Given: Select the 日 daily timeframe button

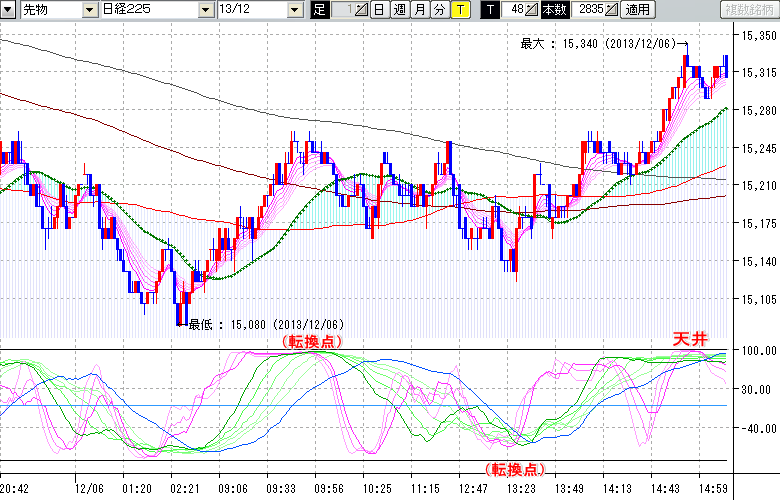Looking at the screenshot, I should click(379, 10).
